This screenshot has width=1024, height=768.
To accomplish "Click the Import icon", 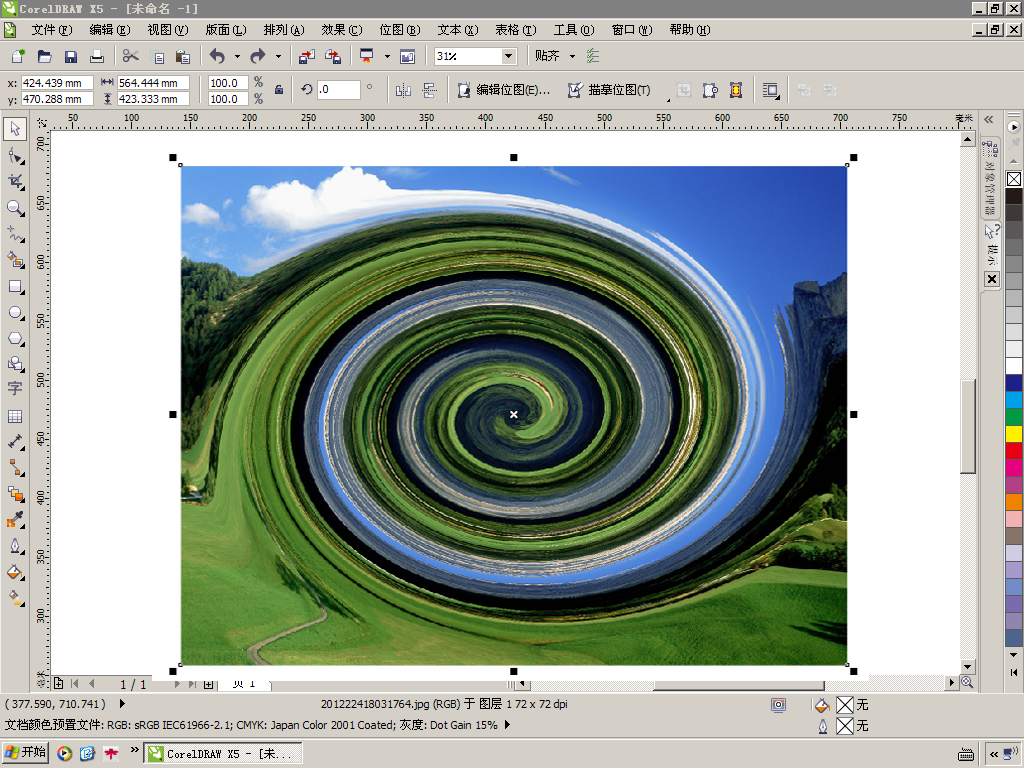I will [306, 56].
